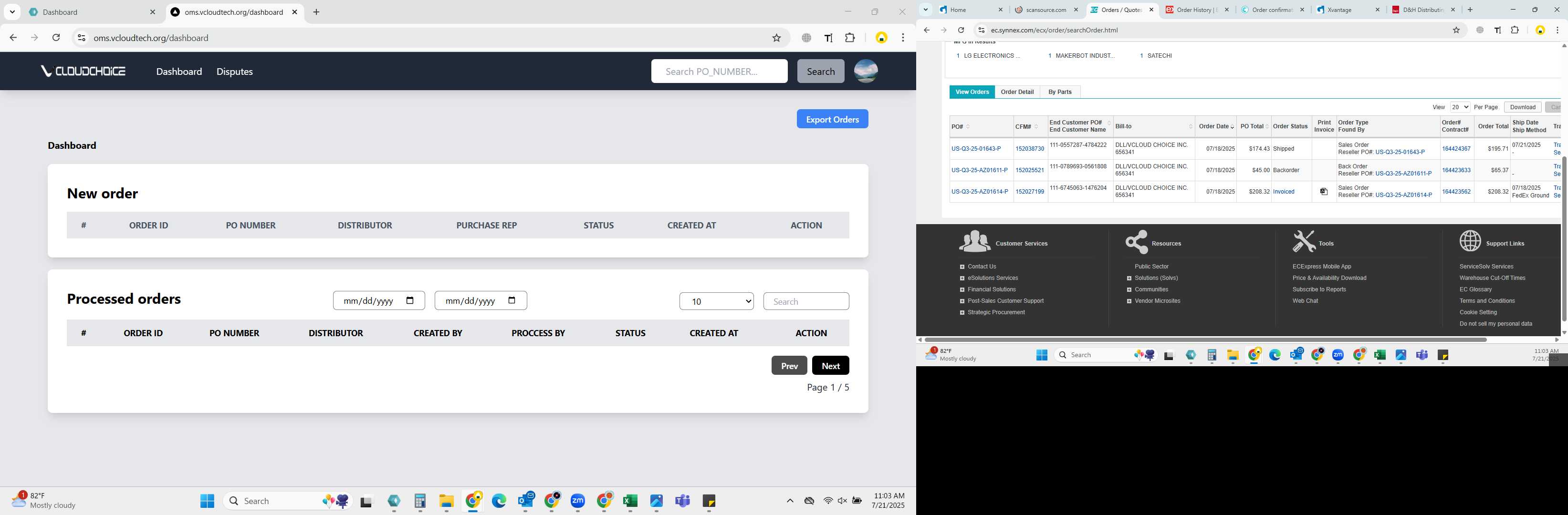
Task: Open Synnex View per-page dropdown showing 20
Action: click(x=1460, y=107)
